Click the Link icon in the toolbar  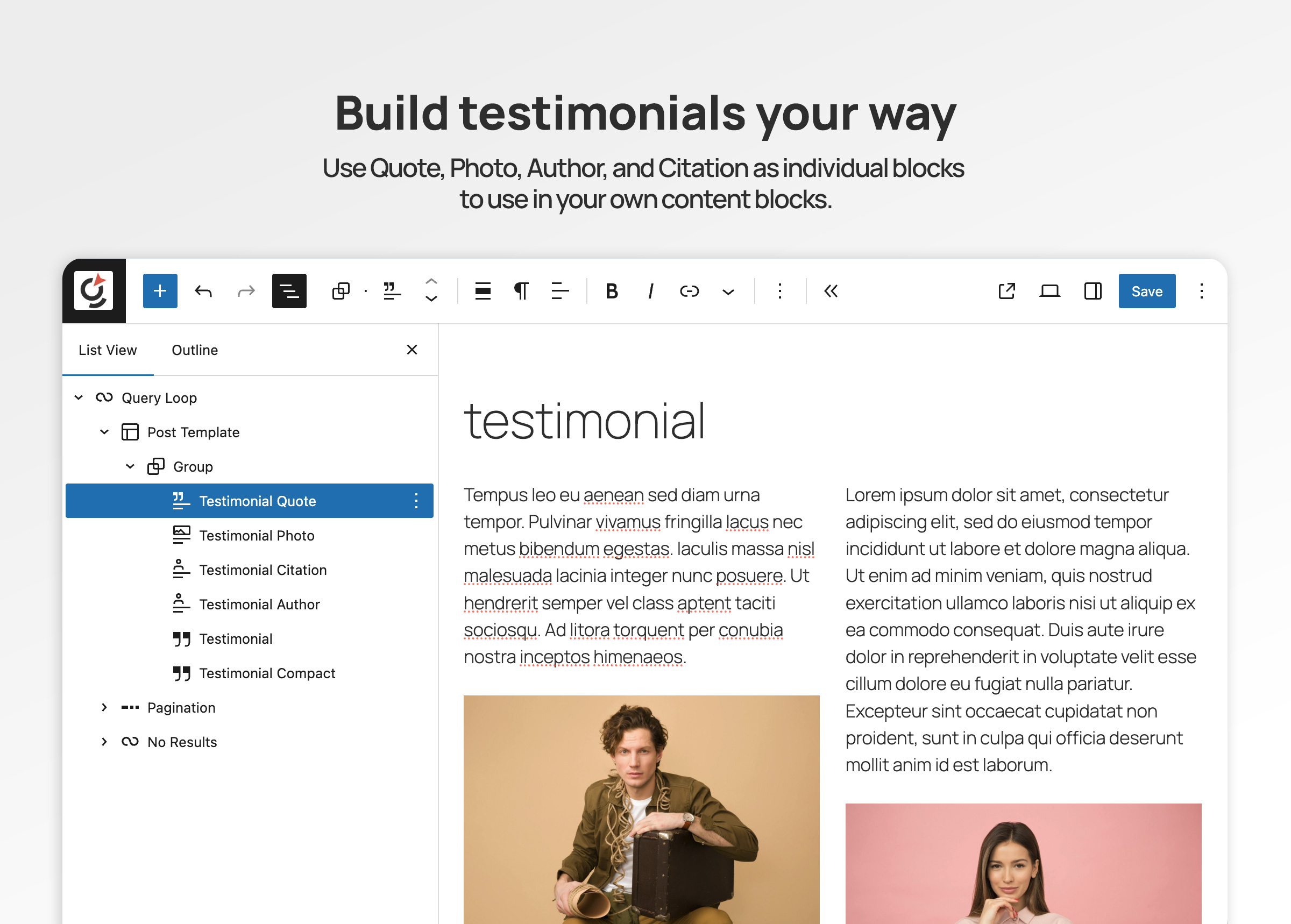[689, 291]
